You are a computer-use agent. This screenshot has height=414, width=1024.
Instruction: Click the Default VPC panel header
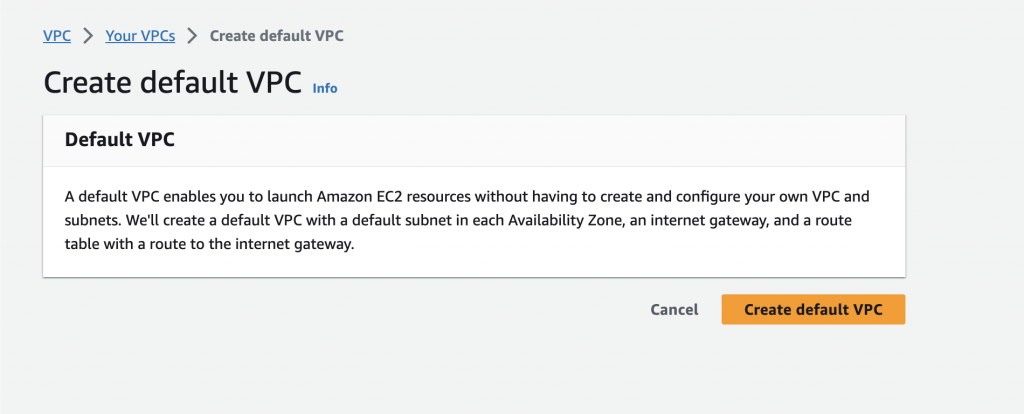(x=120, y=140)
